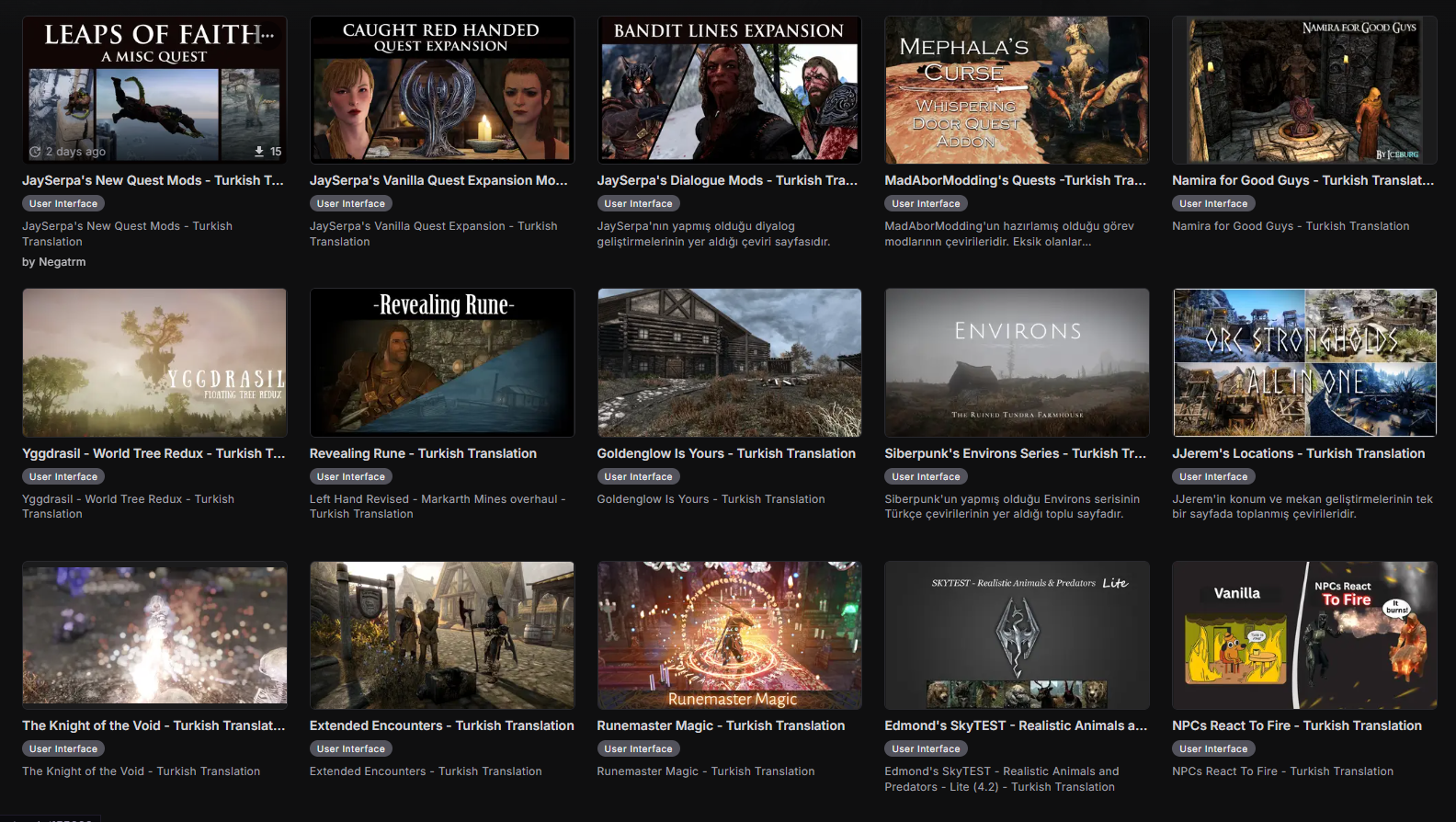Click User Interface tag under Yggdrasil World Tree Redux
1456x822 pixels.
63,476
